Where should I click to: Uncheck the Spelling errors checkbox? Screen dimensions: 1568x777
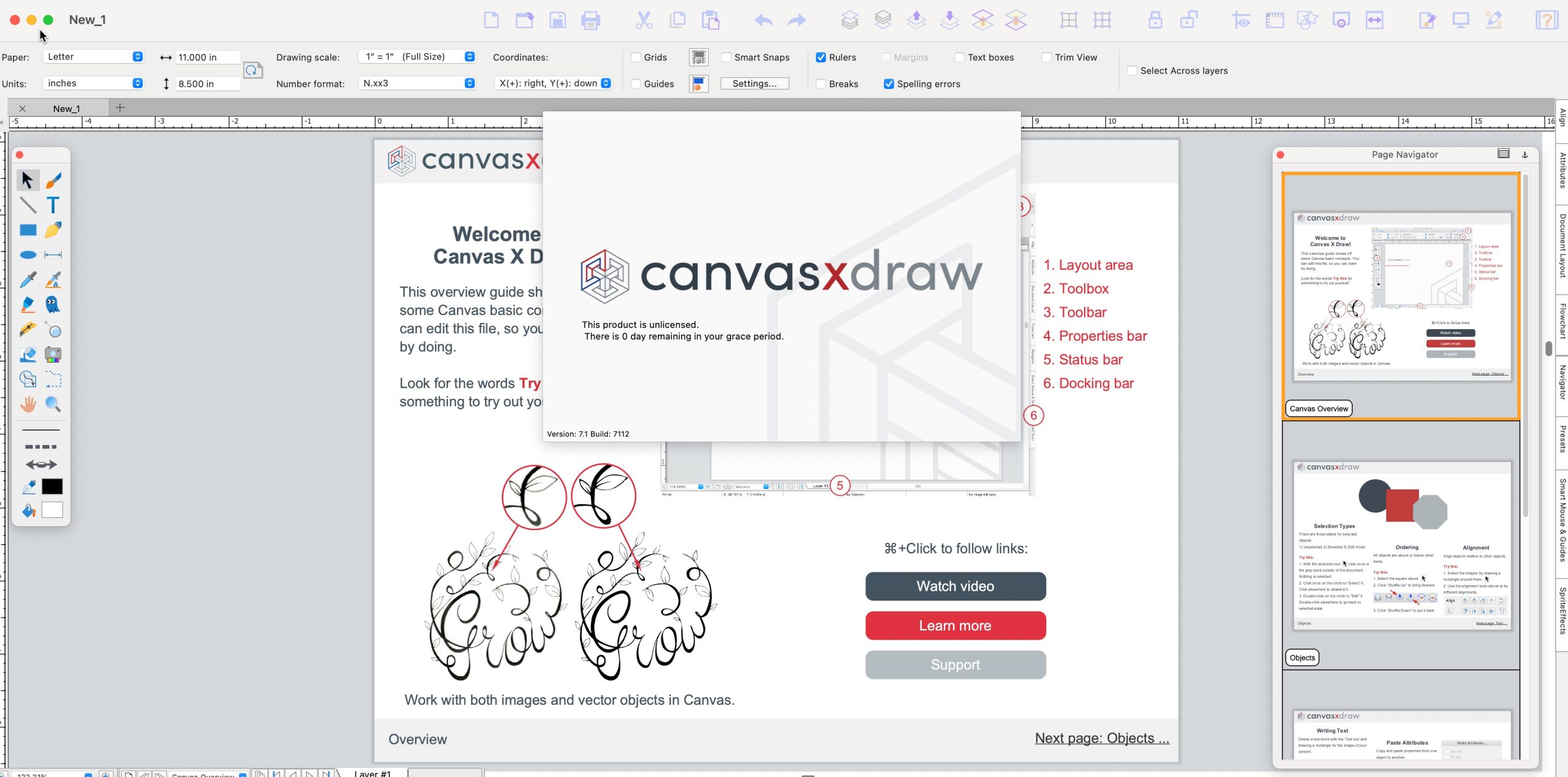pyautogui.click(x=889, y=84)
